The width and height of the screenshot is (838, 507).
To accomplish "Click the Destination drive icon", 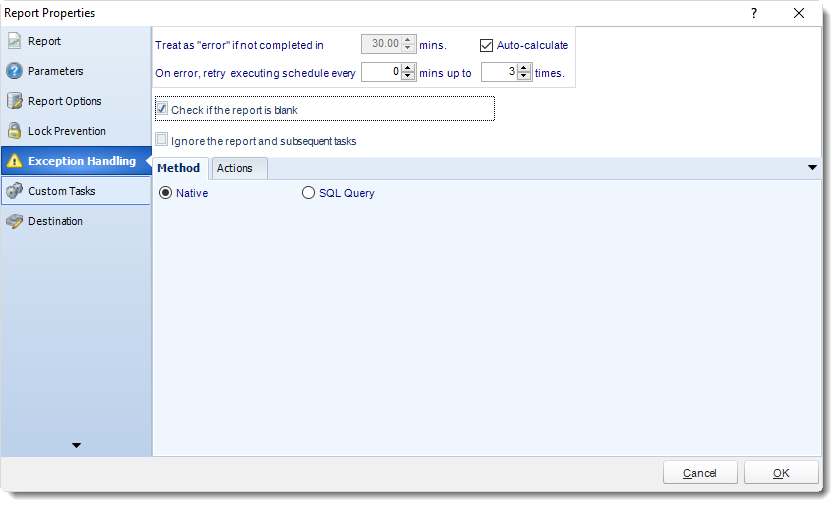I will click(14, 221).
